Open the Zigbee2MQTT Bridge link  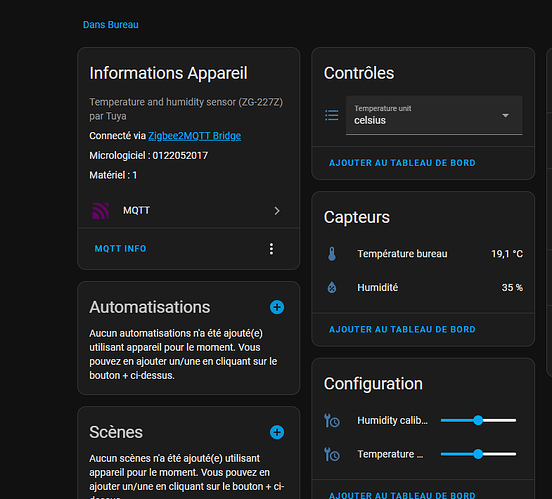tap(195, 136)
